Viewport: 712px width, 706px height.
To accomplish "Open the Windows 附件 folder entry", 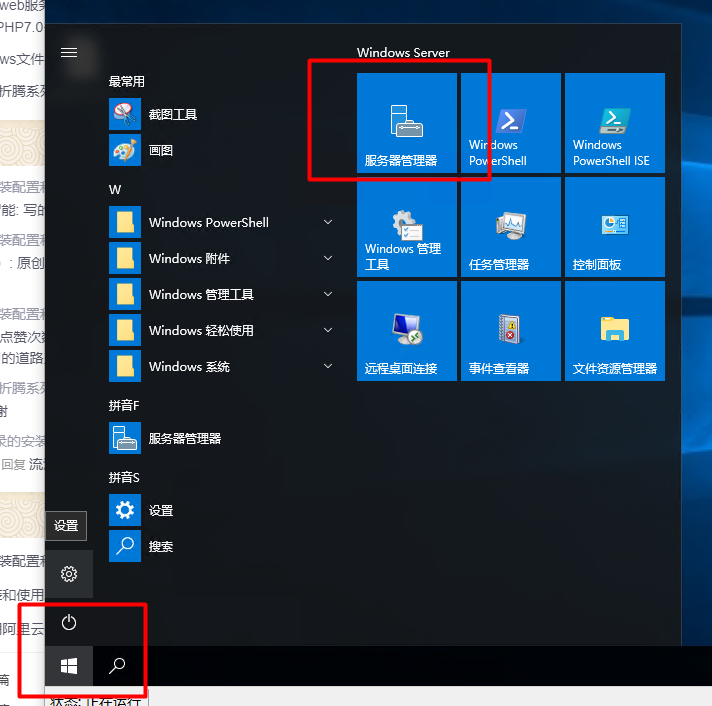I will [x=222, y=258].
